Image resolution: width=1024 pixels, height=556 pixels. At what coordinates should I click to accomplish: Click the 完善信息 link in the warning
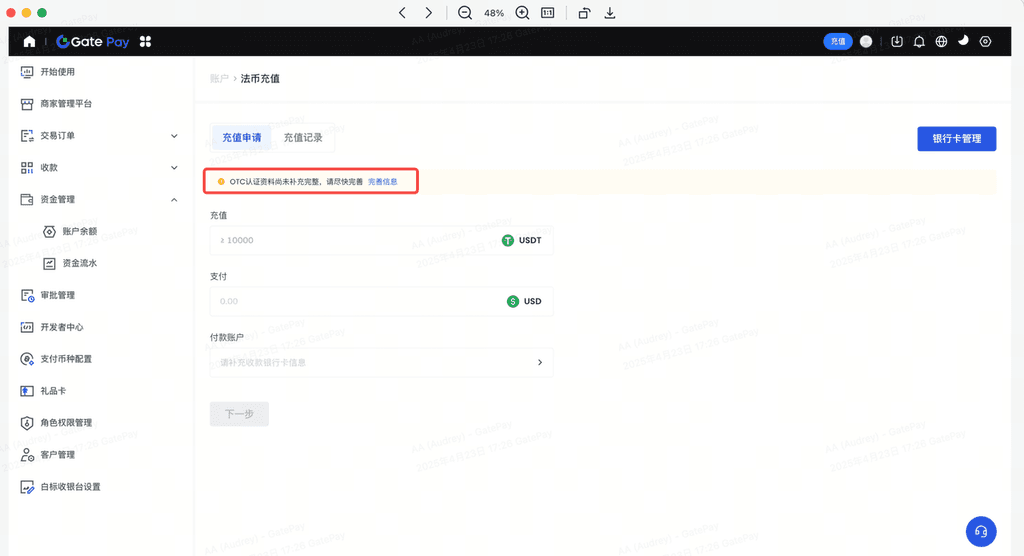click(x=383, y=182)
